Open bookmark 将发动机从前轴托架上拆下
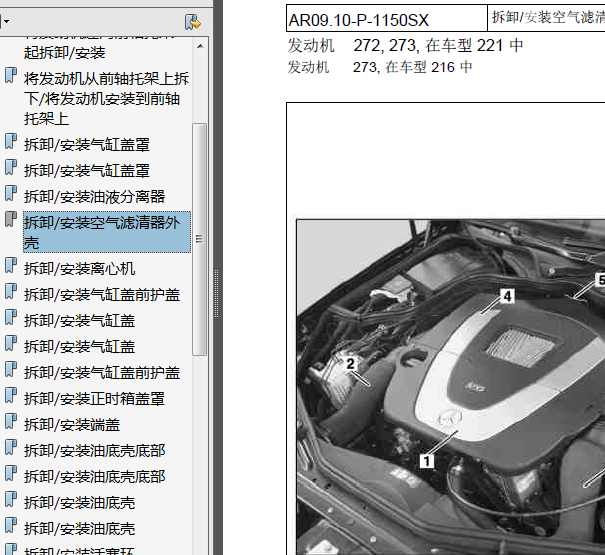 point(106,98)
